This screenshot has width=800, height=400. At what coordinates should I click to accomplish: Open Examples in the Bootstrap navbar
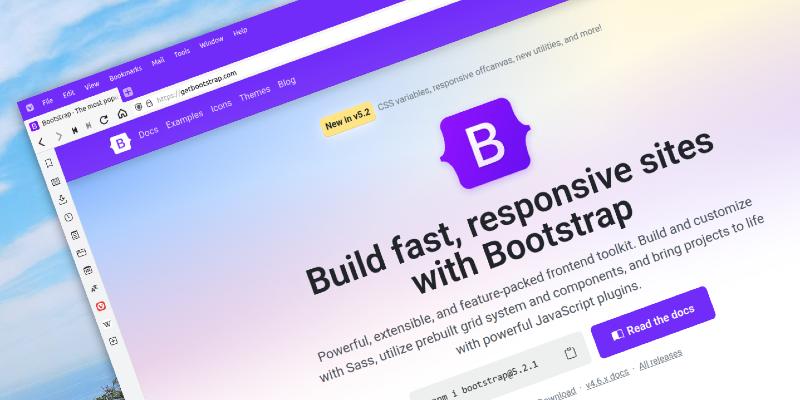(x=185, y=119)
